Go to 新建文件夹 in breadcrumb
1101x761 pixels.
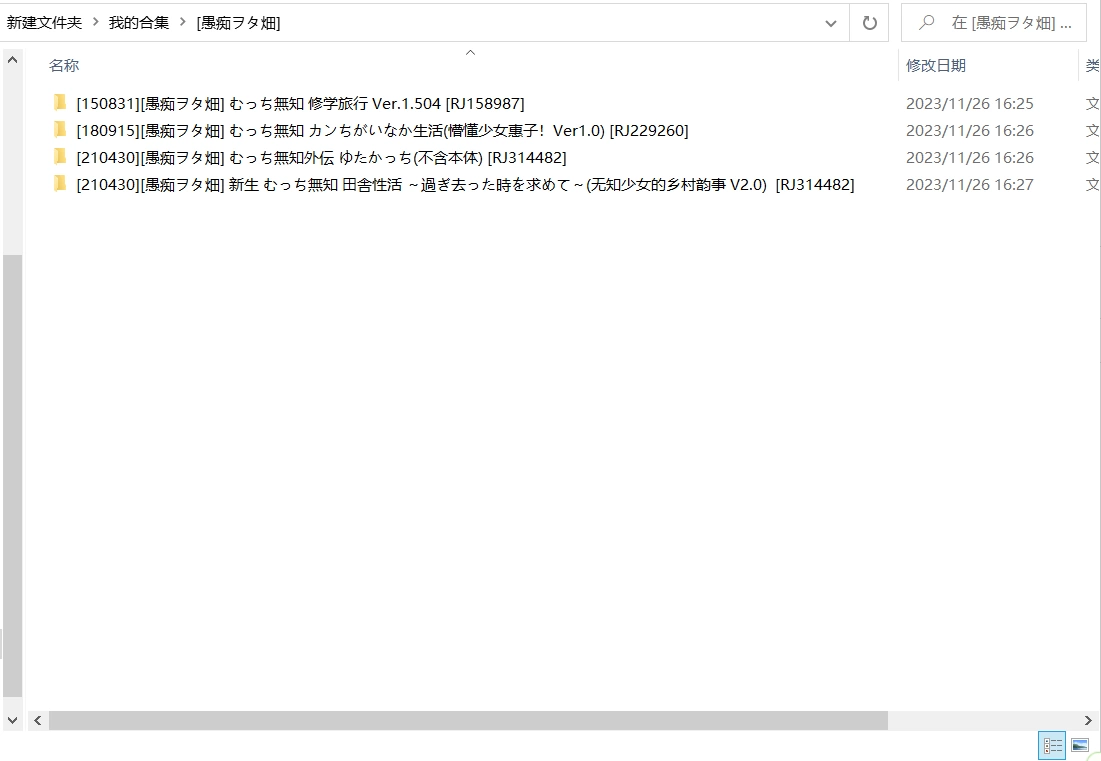click(44, 22)
